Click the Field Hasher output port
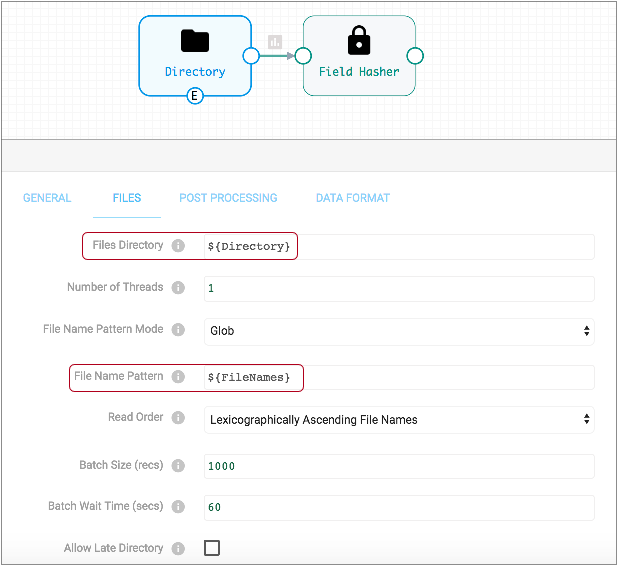The width and height of the screenshot is (617, 565). tap(415, 56)
